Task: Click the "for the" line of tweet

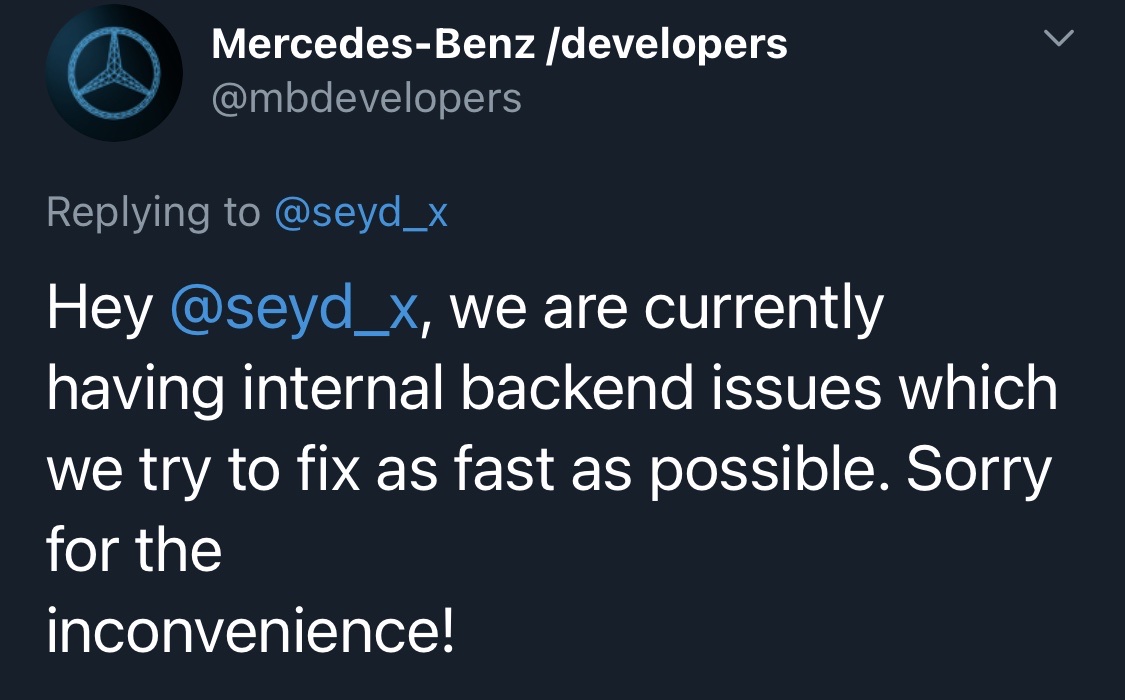Action: pyautogui.click(x=134, y=549)
